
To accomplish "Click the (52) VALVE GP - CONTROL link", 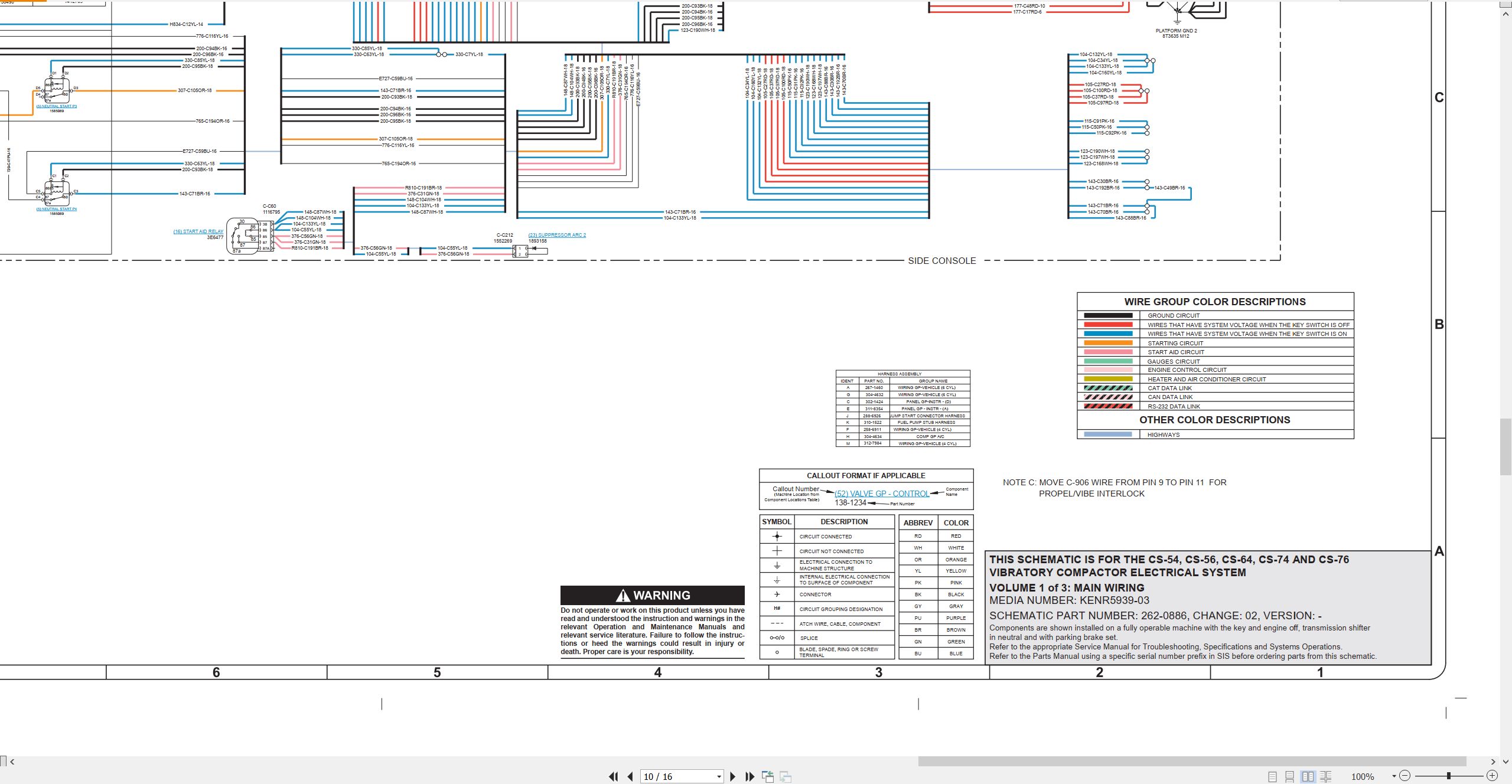I will tap(882, 494).
